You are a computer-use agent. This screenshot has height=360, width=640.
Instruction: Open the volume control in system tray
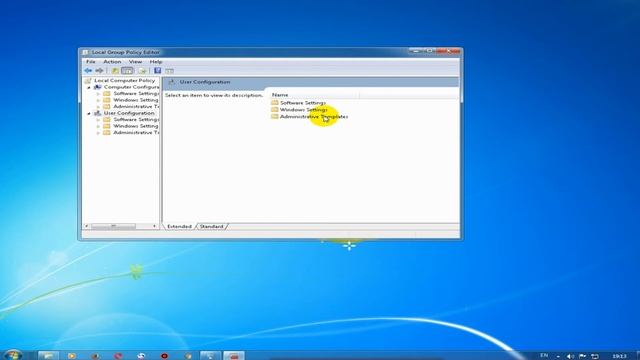click(x=570, y=356)
